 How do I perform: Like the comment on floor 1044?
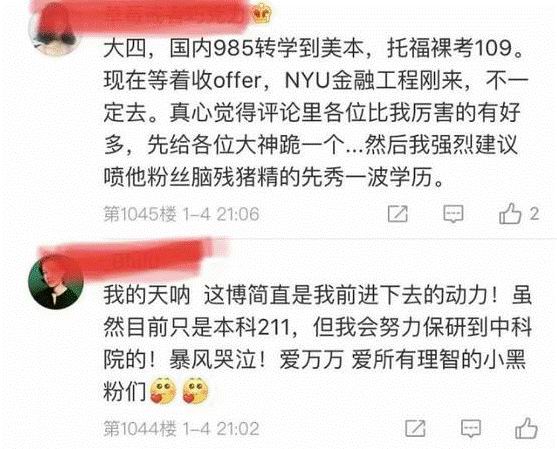[526, 428]
